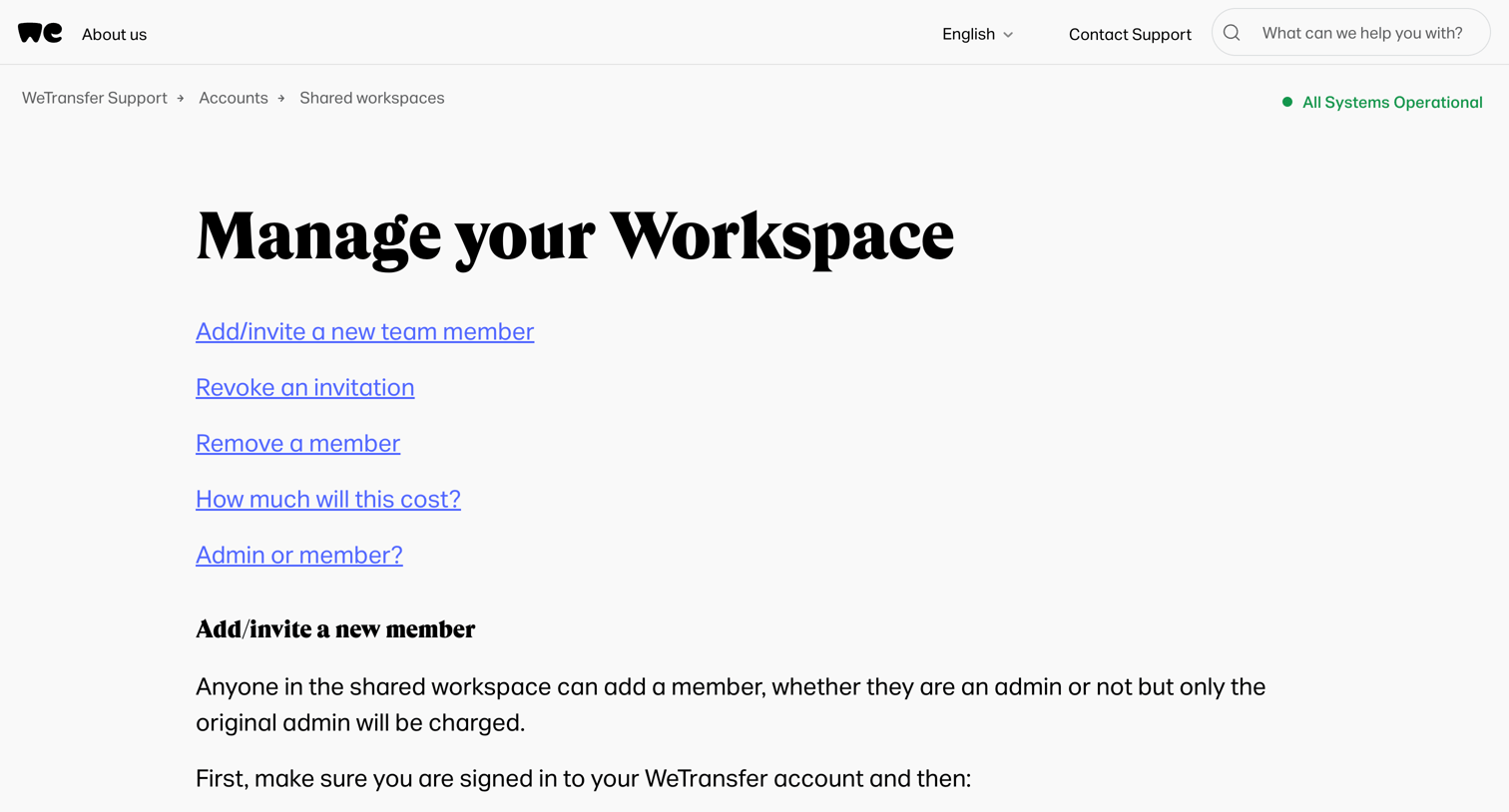Screen dimensions: 1509x812
Task: Jump to Remove a member section
Action: pos(297,443)
